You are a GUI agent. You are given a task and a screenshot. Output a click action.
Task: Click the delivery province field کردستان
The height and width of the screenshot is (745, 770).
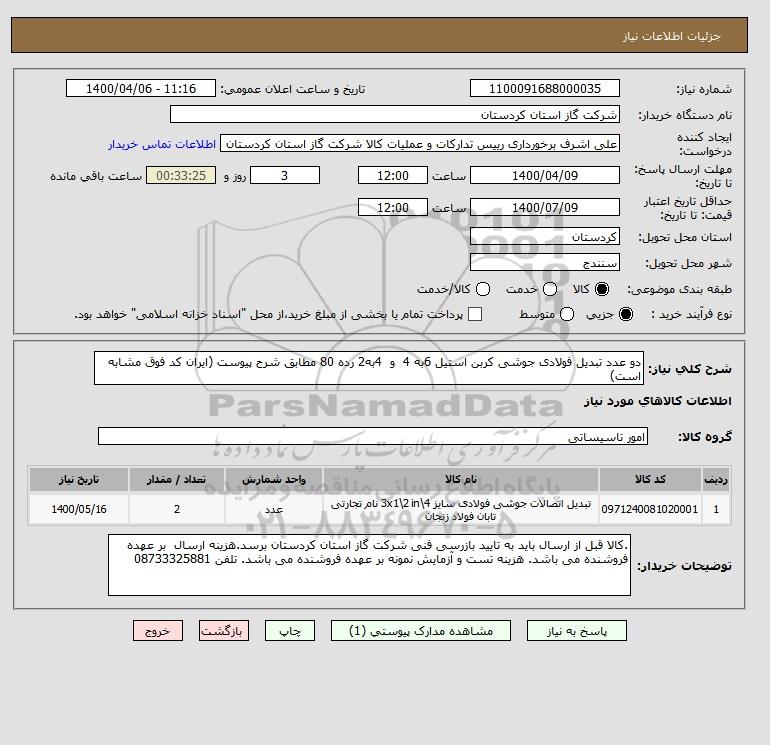point(545,237)
